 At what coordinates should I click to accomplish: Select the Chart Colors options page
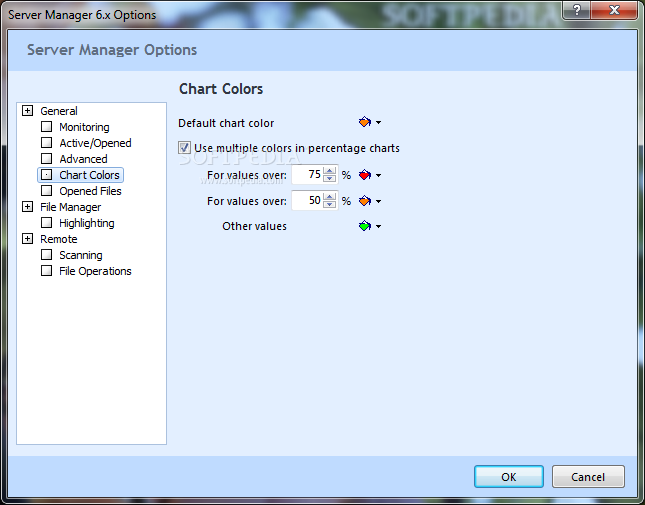click(x=89, y=175)
